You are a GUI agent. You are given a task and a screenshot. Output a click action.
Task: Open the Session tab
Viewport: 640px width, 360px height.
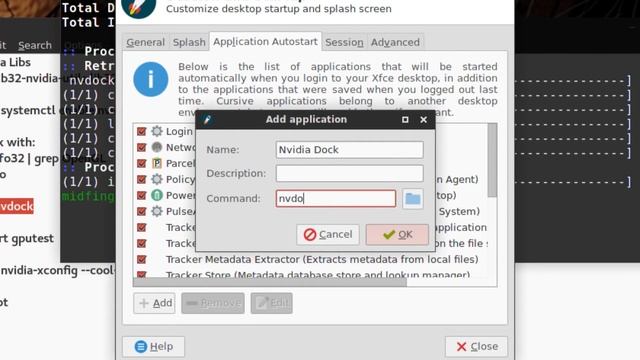pos(344,42)
